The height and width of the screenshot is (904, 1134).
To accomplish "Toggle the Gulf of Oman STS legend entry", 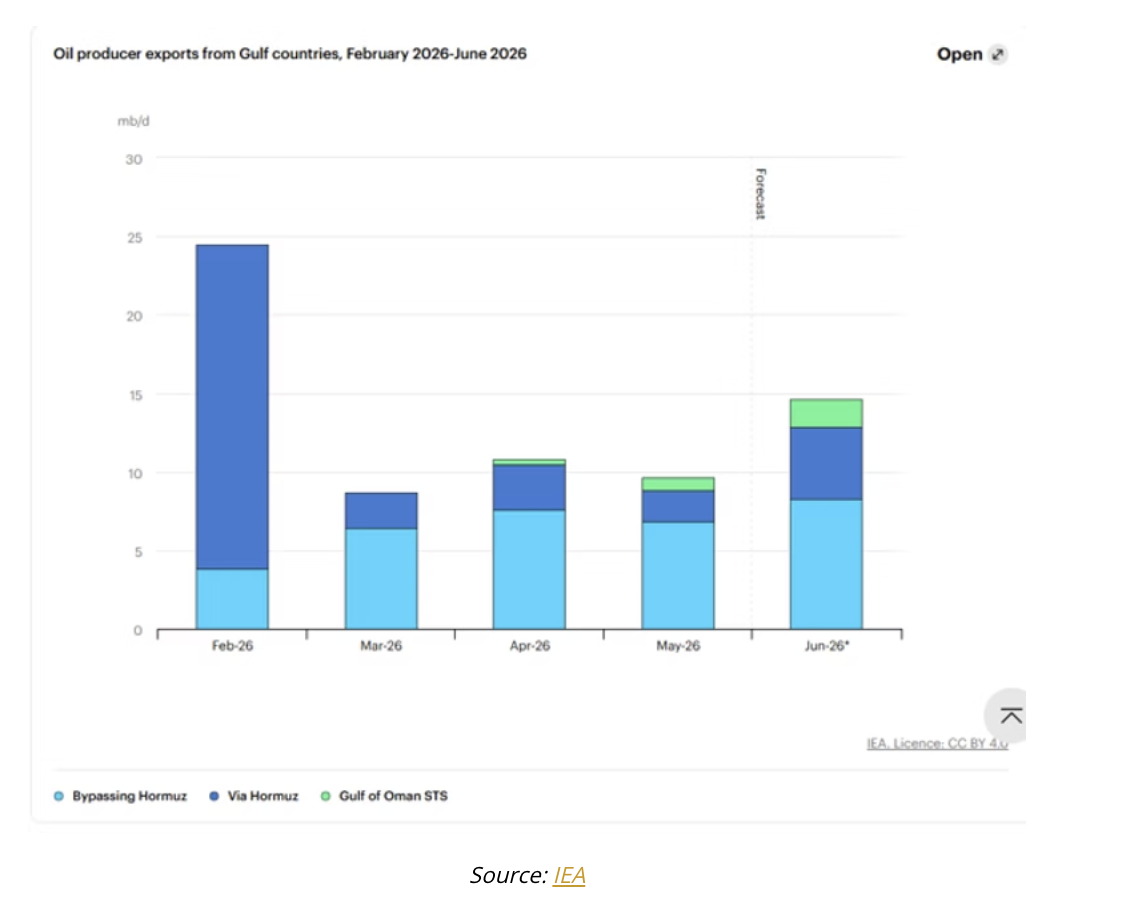I will pos(384,796).
